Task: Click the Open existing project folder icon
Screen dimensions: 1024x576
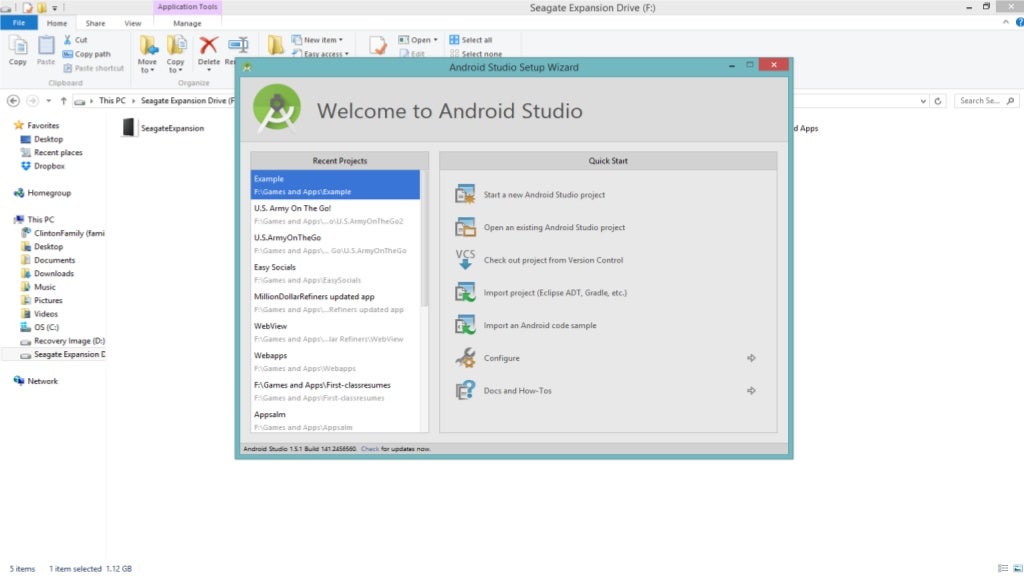Action: [x=465, y=227]
